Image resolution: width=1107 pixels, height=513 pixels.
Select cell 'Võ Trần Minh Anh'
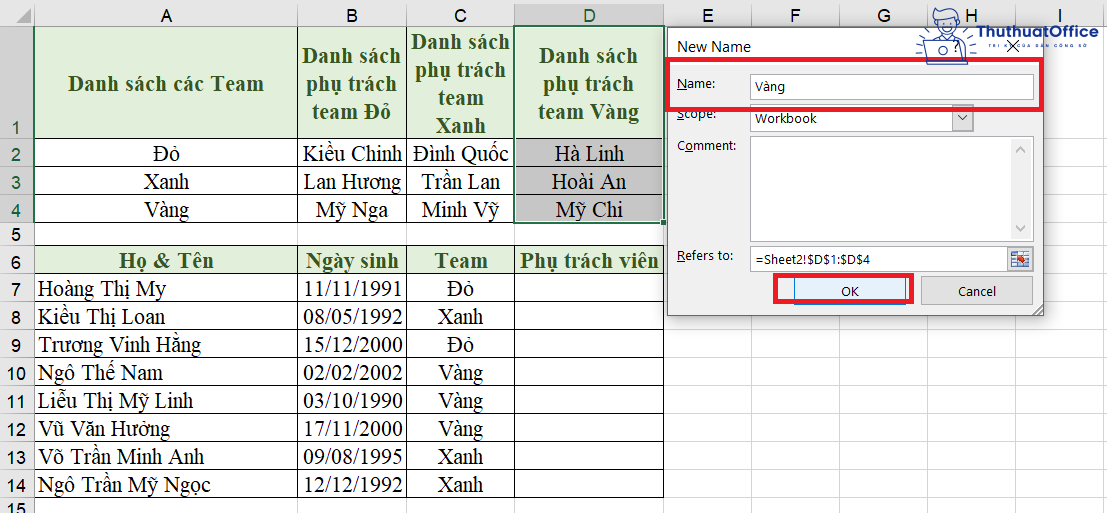point(166,456)
